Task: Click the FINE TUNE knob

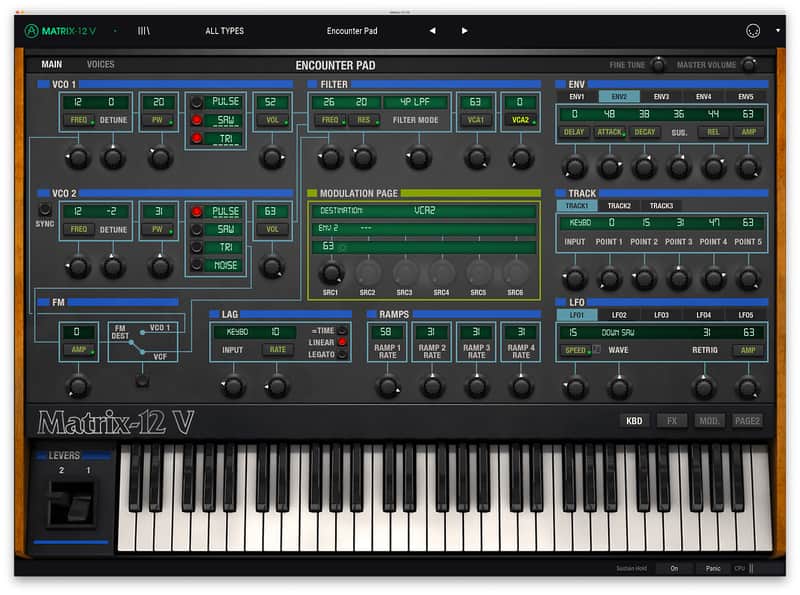Action: pyautogui.click(x=659, y=65)
